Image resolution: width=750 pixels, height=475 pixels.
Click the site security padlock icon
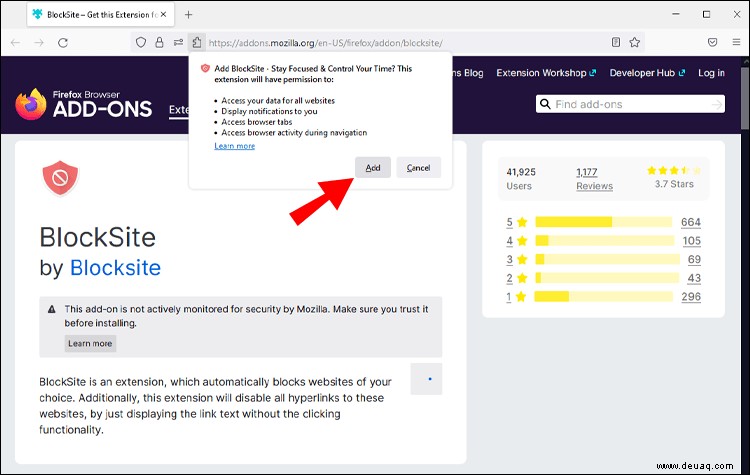click(159, 43)
